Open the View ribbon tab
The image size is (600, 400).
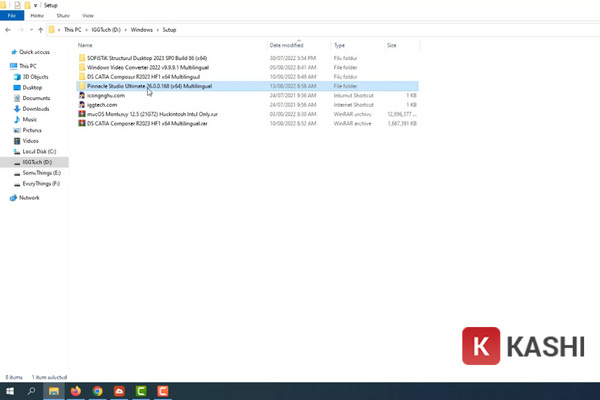coord(88,16)
